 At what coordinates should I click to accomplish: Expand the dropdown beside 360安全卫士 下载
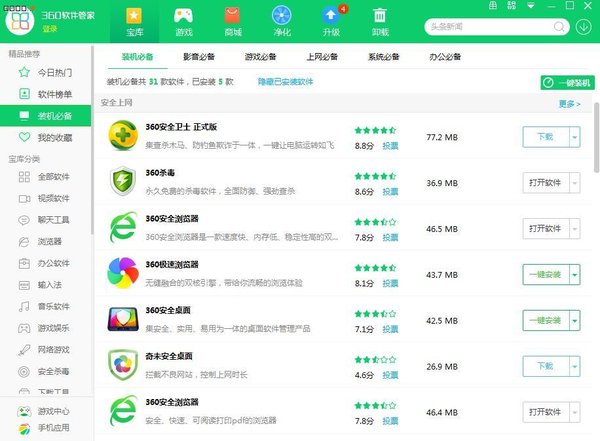[574, 137]
